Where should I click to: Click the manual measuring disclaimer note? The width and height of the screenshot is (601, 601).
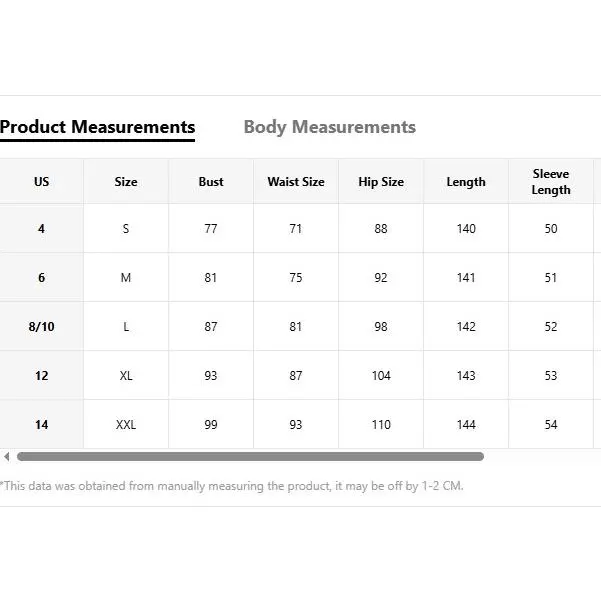coord(232,486)
